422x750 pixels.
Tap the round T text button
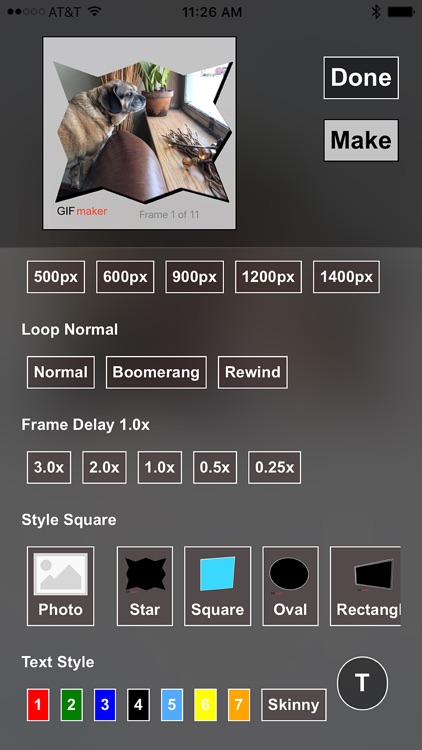363,682
